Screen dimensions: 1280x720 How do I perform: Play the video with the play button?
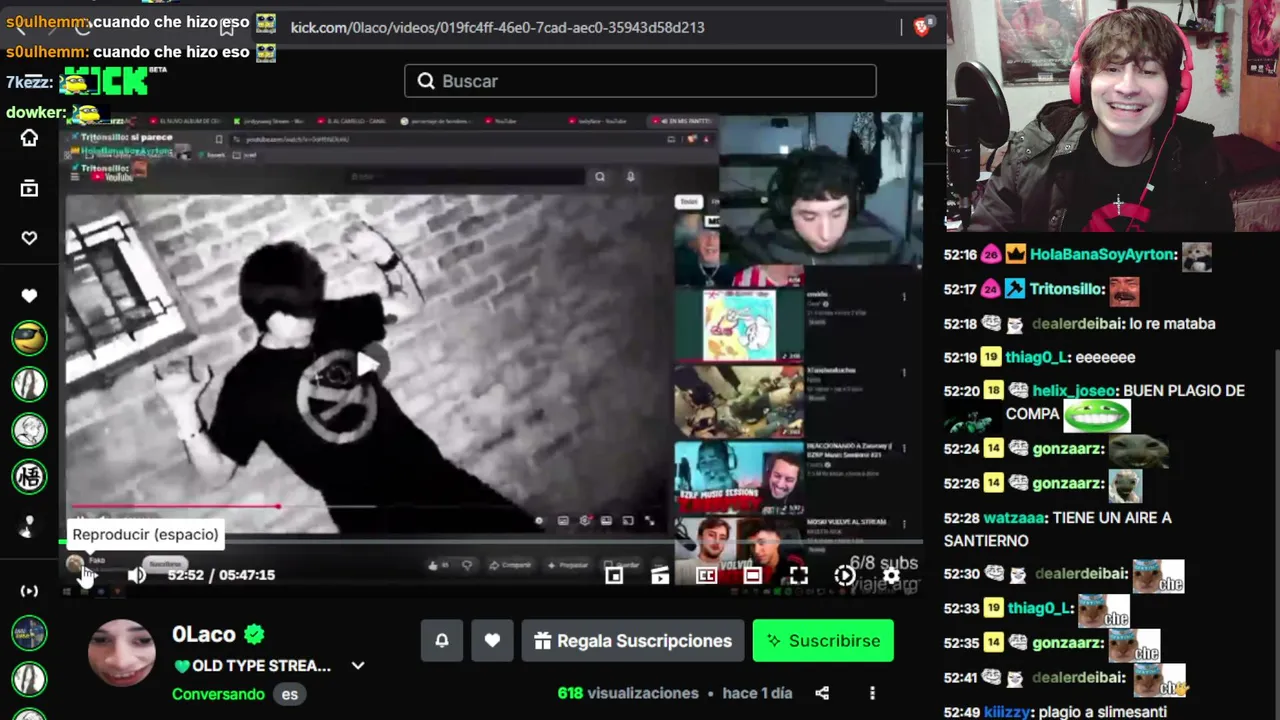88,574
